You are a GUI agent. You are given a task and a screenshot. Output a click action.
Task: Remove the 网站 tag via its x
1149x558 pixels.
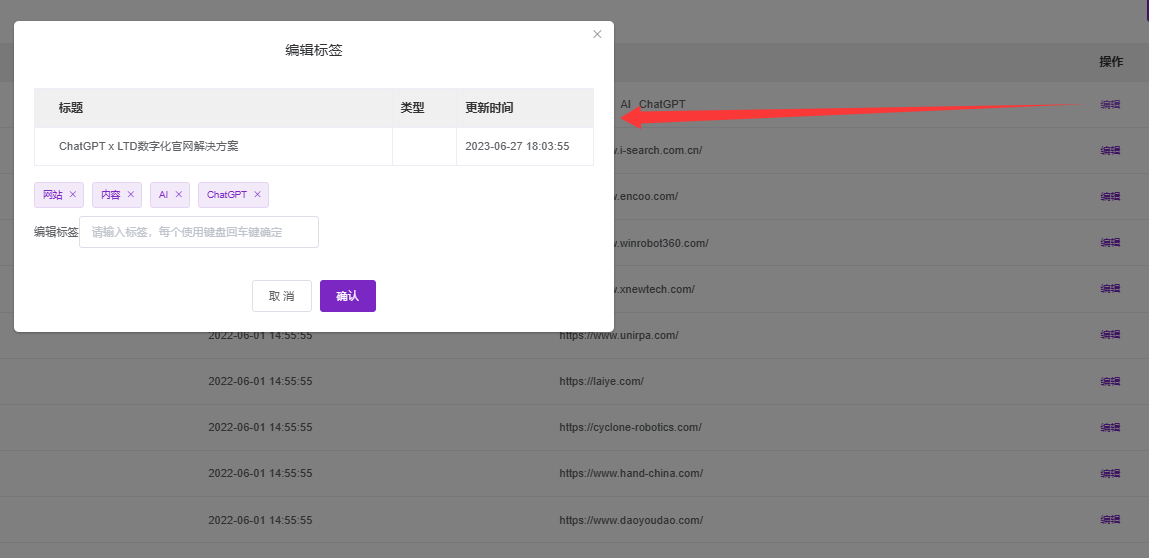pos(73,194)
